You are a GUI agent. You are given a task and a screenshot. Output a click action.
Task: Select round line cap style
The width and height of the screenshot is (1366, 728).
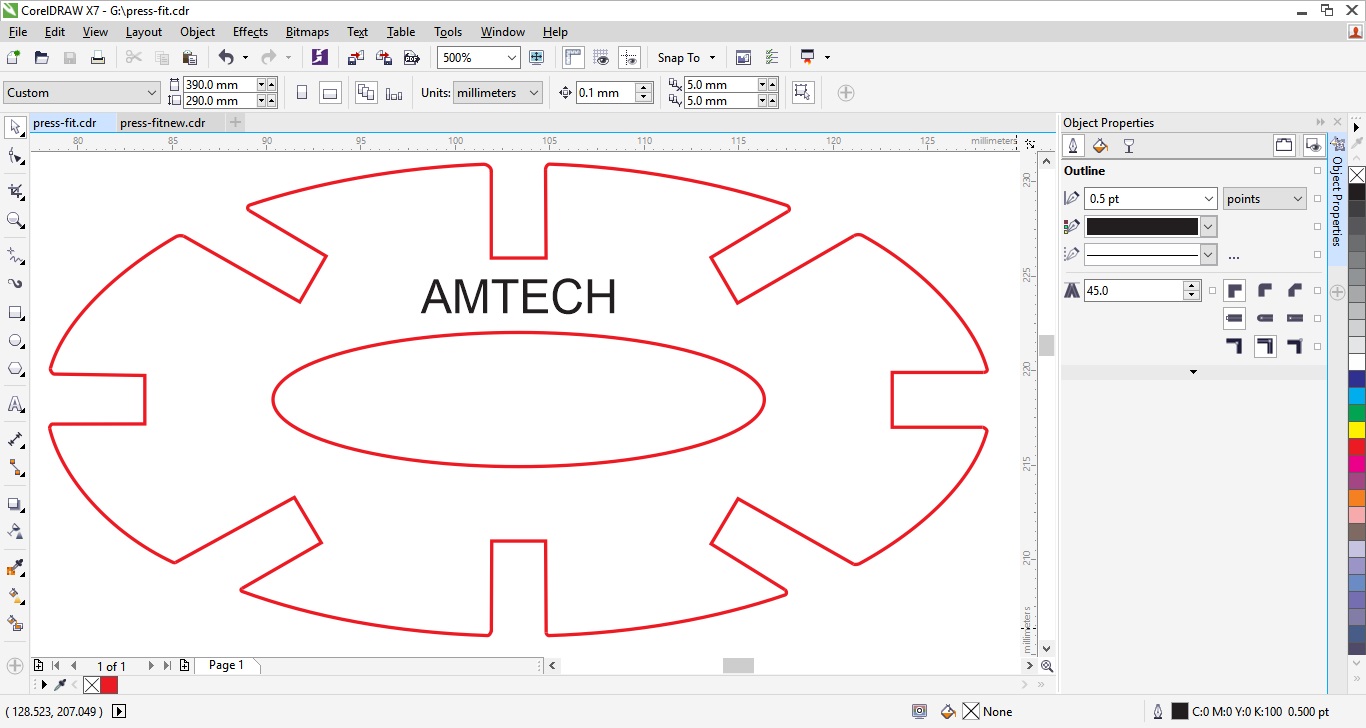[1265, 318]
